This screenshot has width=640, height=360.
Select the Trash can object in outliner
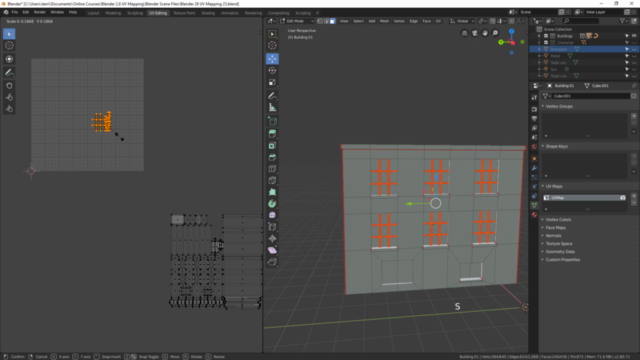(558, 76)
